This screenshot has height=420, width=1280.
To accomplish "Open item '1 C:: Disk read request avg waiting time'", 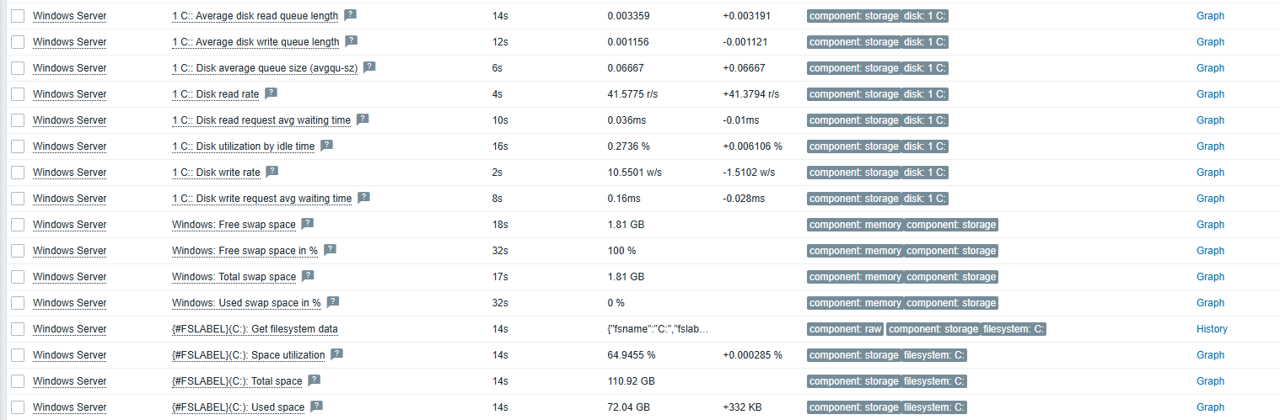I will 261,120.
